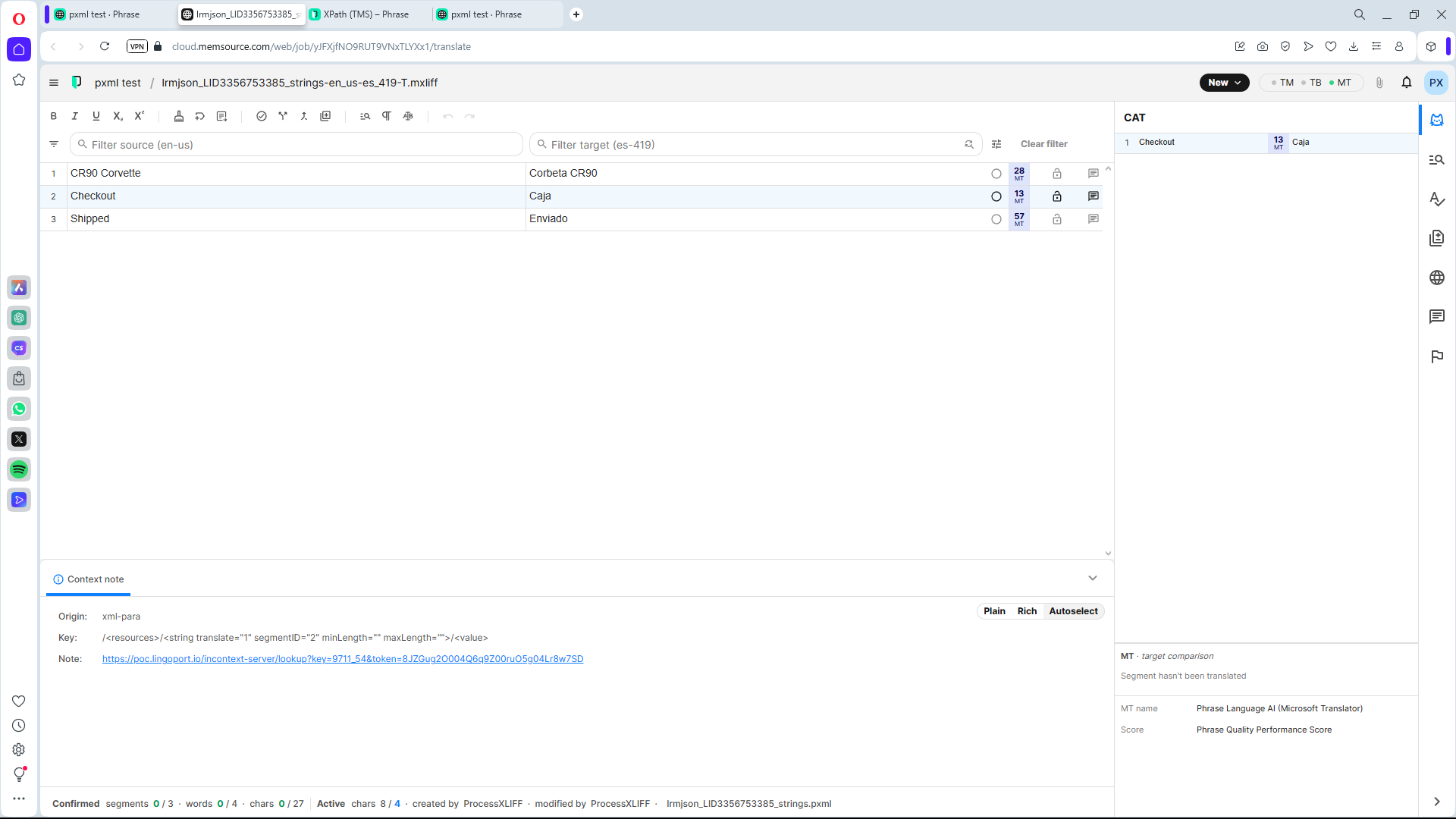Toggle confirmation circle for segment 2 Checkout
The image size is (1456, 819).
coord(996,196)
